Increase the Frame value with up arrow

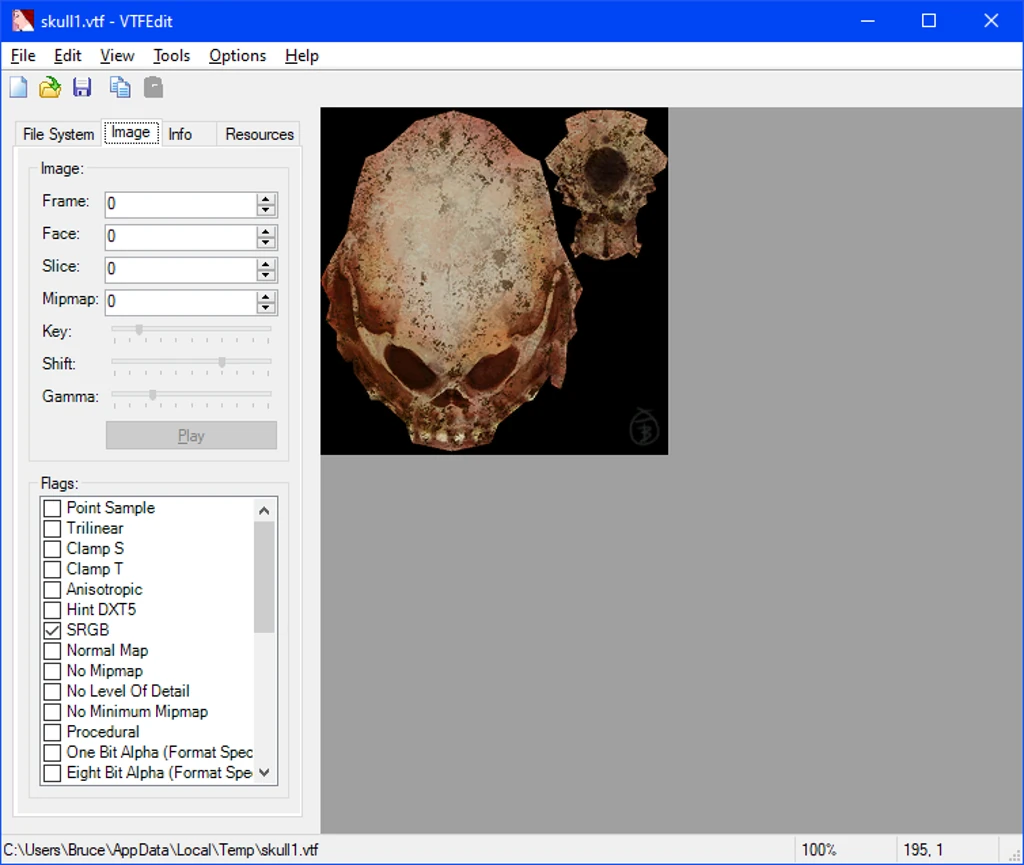click(265, 199)
